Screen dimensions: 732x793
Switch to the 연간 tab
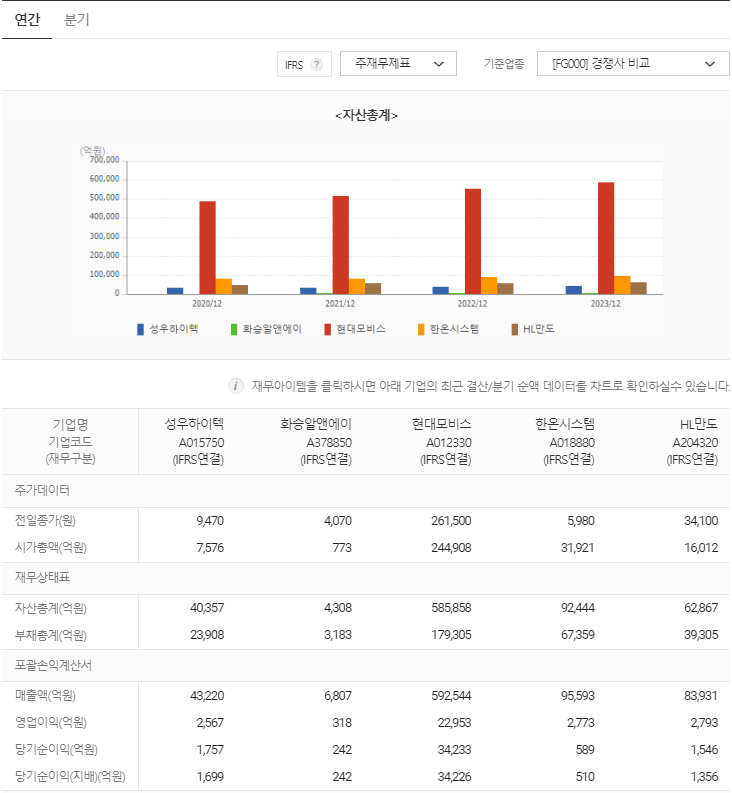[x=27, y=20]
